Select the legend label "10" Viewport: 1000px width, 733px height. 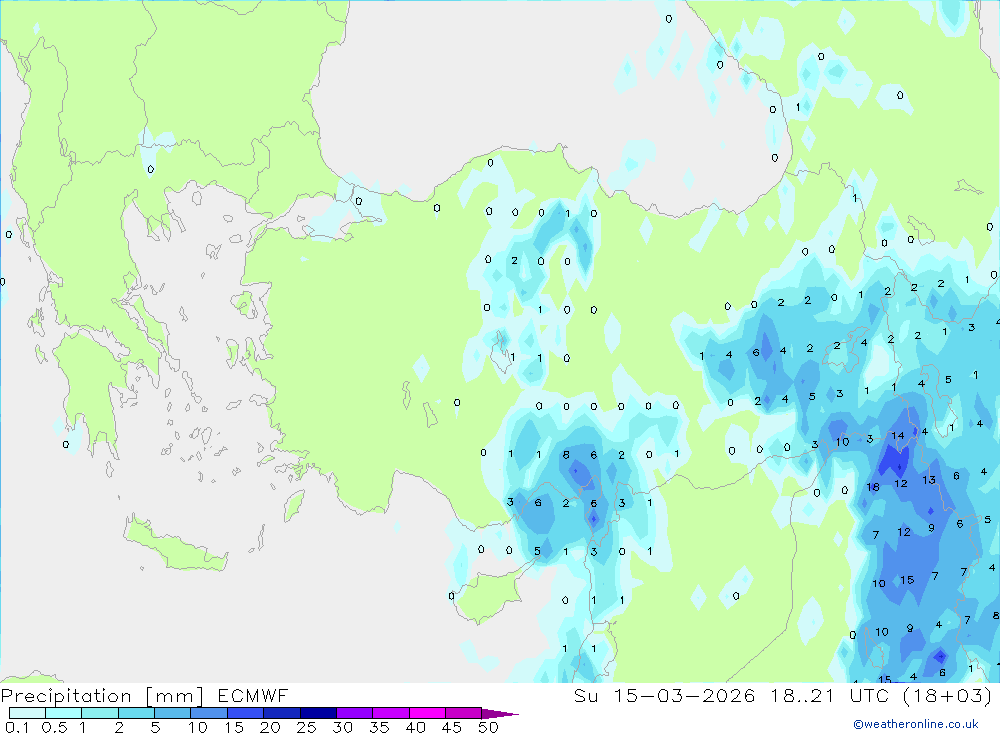(x=198, y=727)
